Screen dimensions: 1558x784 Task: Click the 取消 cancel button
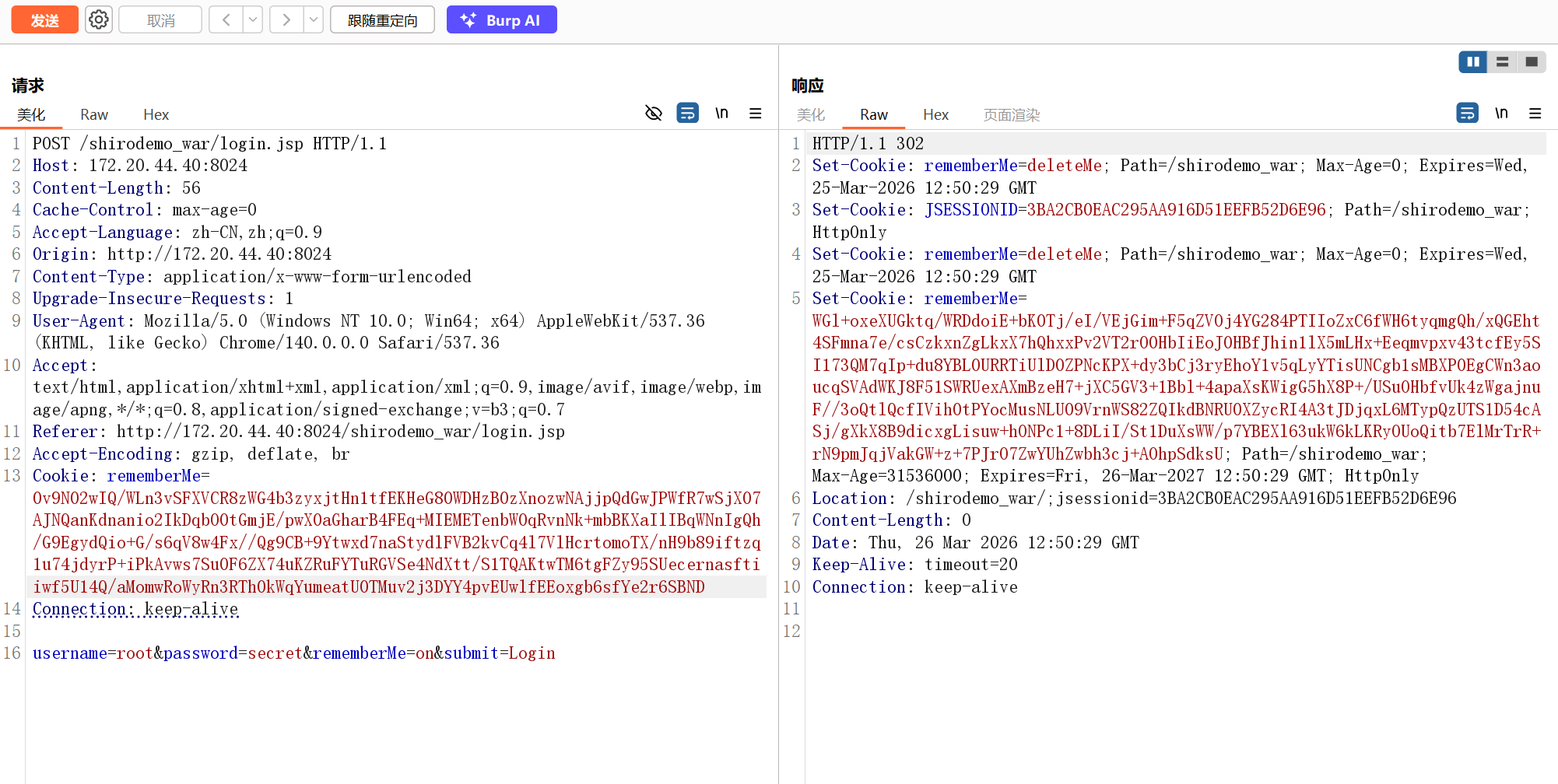coord(160,20)
